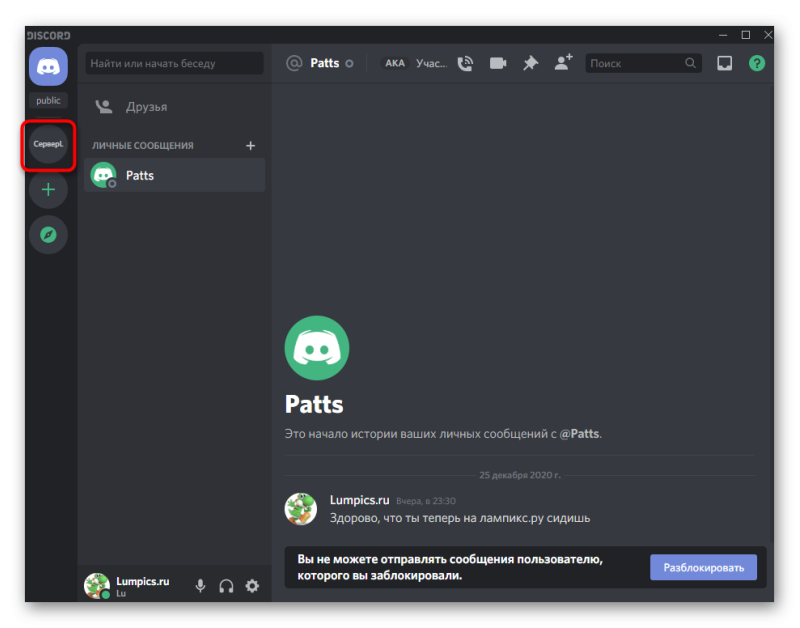The image size is (800, 628).
Task: Select the Patts direct message
Action: click(x=174, y=175)
